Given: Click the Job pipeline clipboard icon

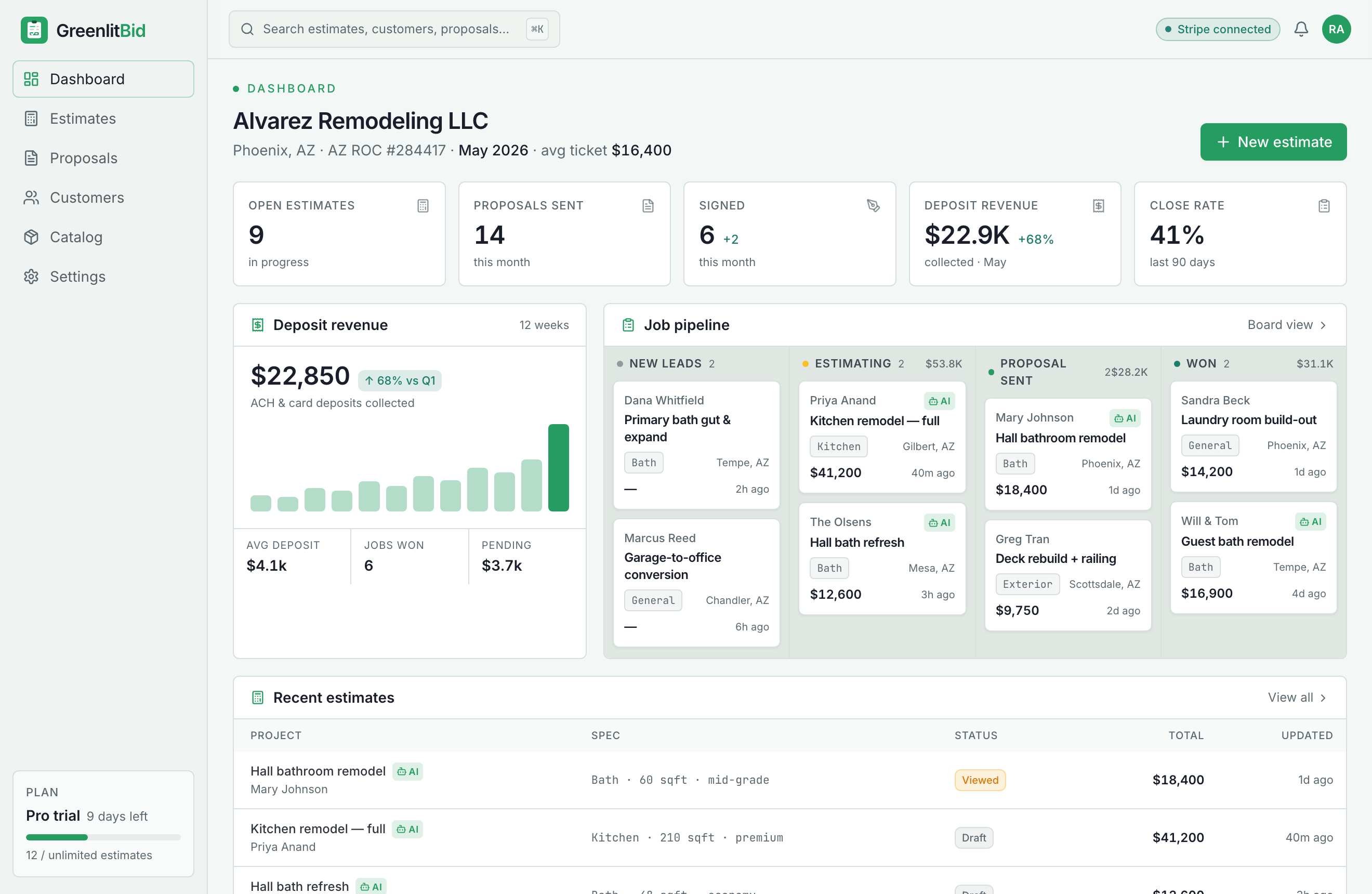Looking at the screenshot, I should click(x=628, y=325).
